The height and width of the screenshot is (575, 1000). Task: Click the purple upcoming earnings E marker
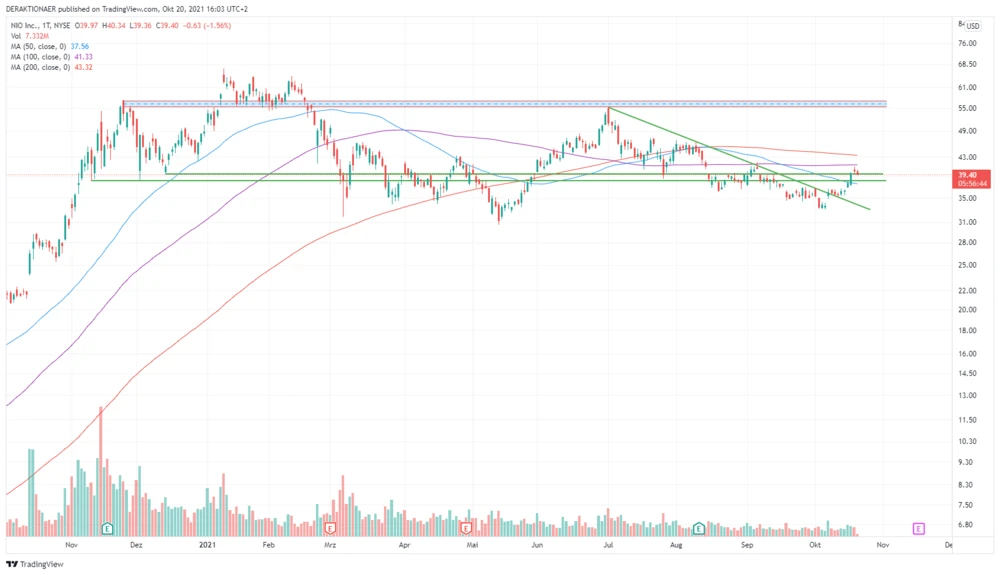[918, 527]
